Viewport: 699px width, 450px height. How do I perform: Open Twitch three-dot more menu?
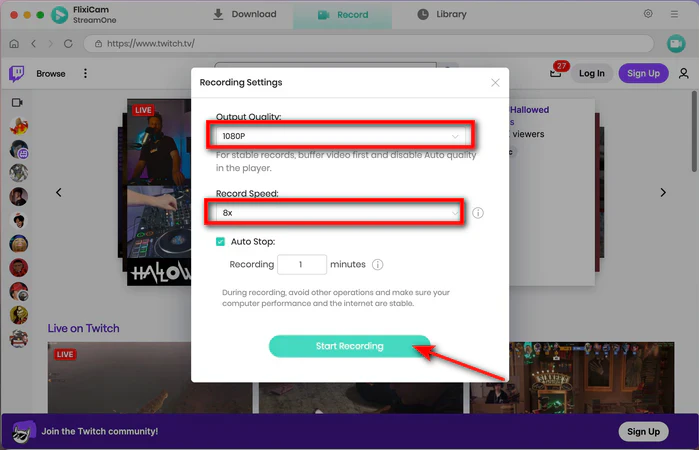click(x=85, y=73)
